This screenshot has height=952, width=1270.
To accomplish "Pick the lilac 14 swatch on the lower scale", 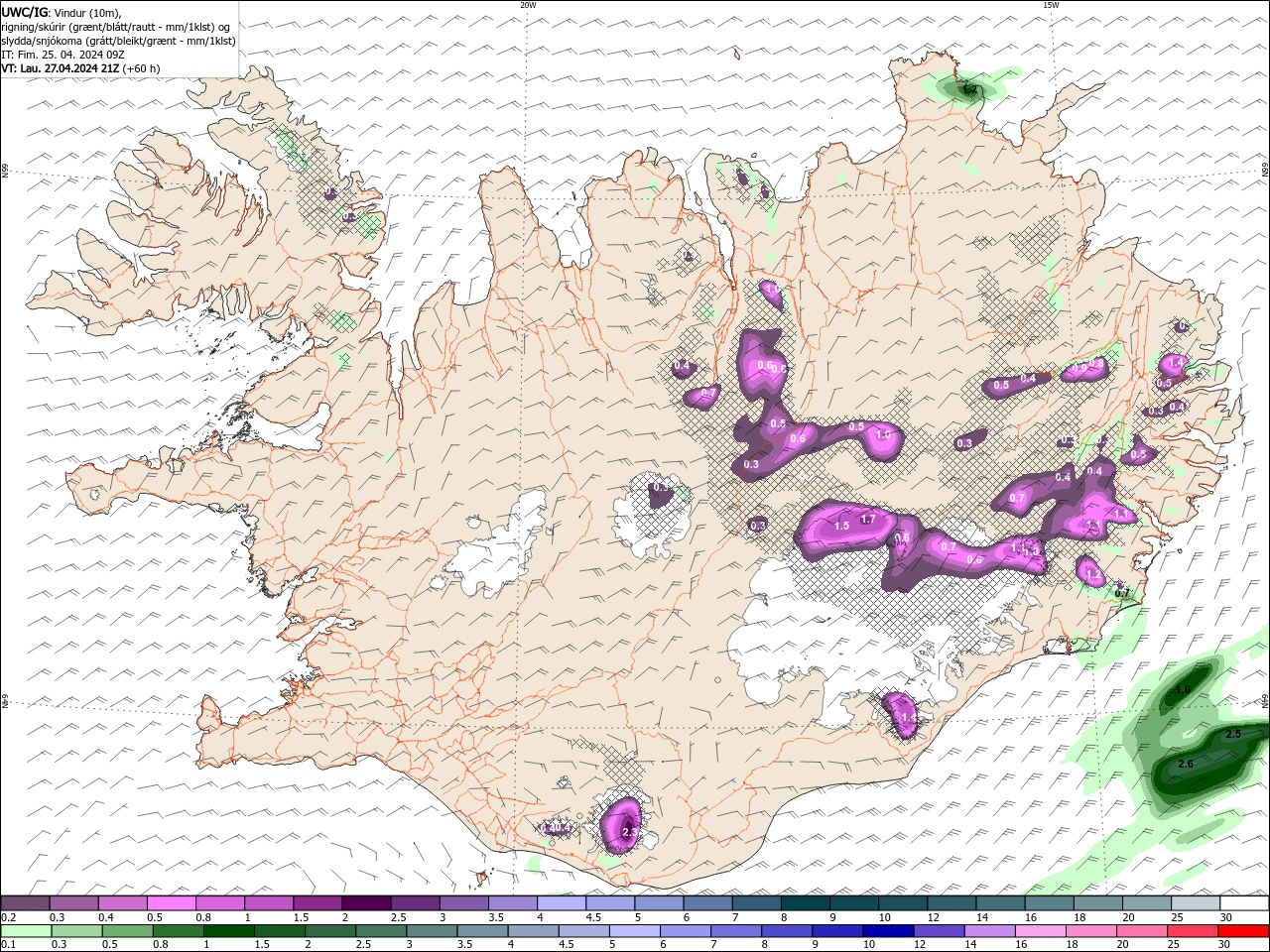I will (990, 931).
